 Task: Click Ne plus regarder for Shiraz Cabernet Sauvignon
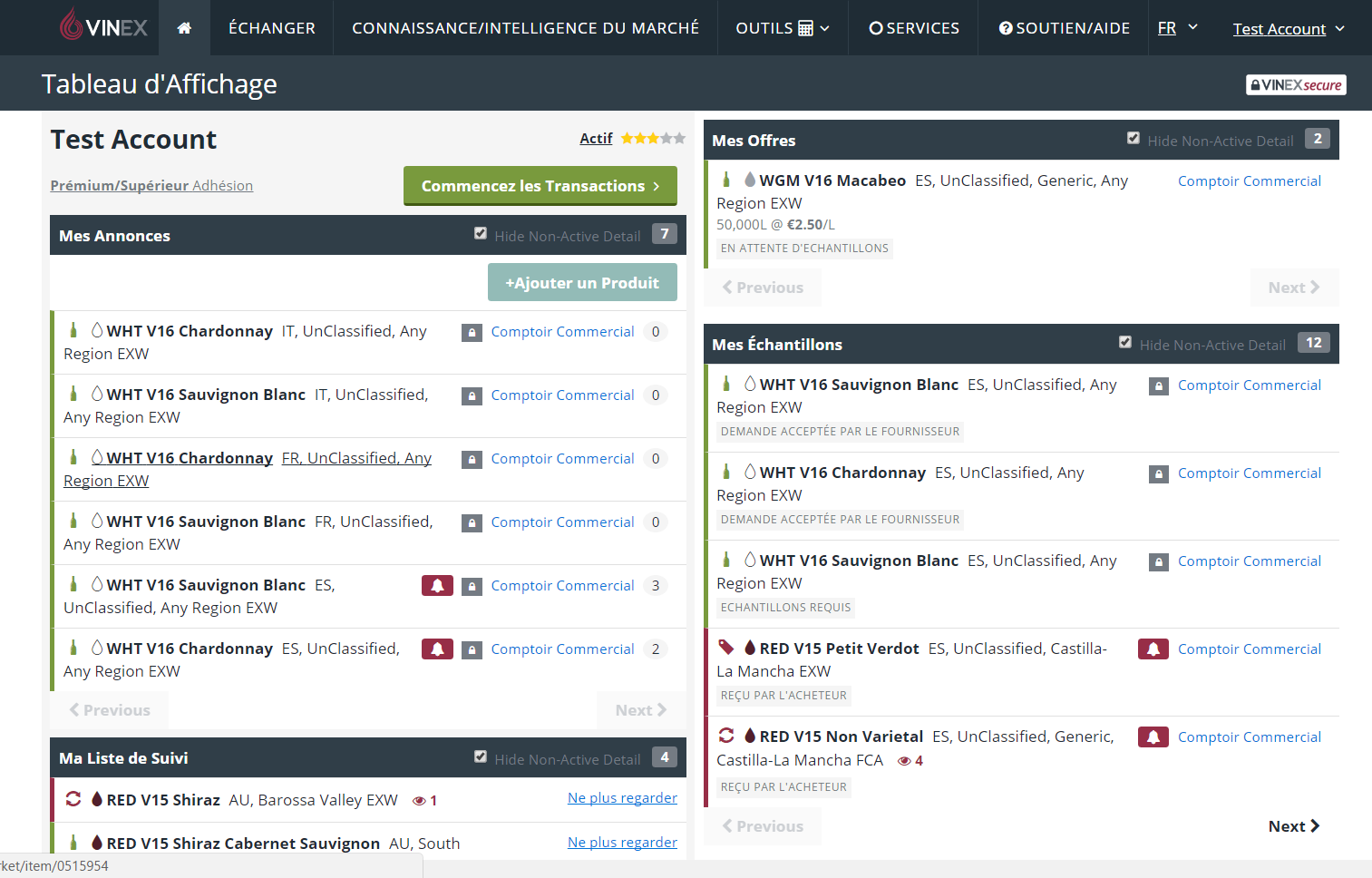click(x=622, y=843)
